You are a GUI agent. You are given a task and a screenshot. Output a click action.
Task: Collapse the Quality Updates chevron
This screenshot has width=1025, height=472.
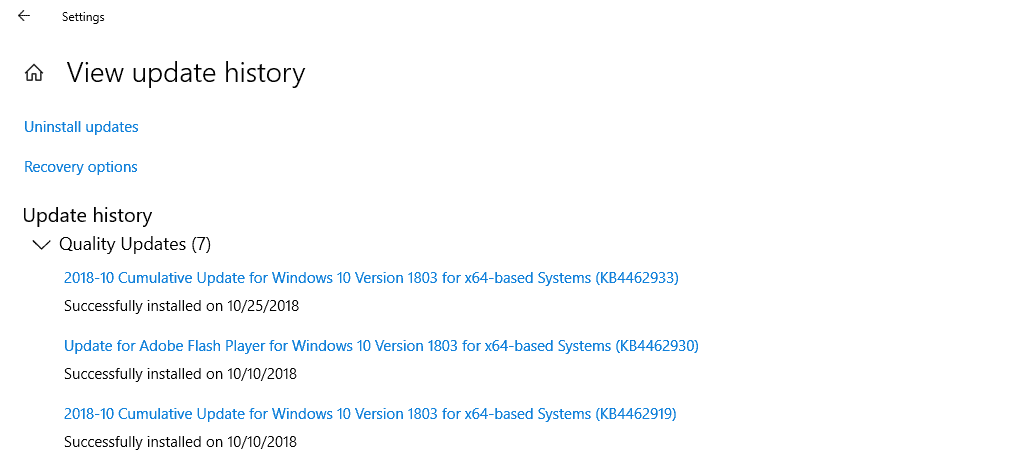coord(41,244)
